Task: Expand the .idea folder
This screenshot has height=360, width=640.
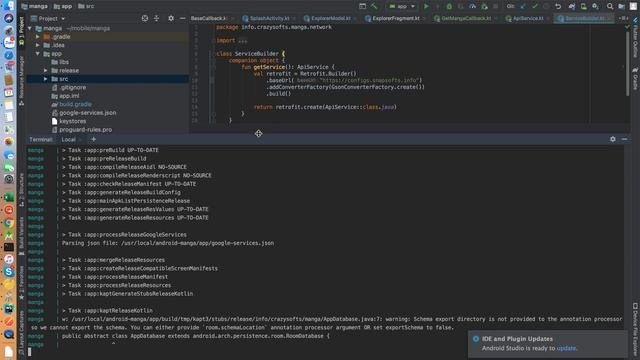Action: [x=38, y=45]
